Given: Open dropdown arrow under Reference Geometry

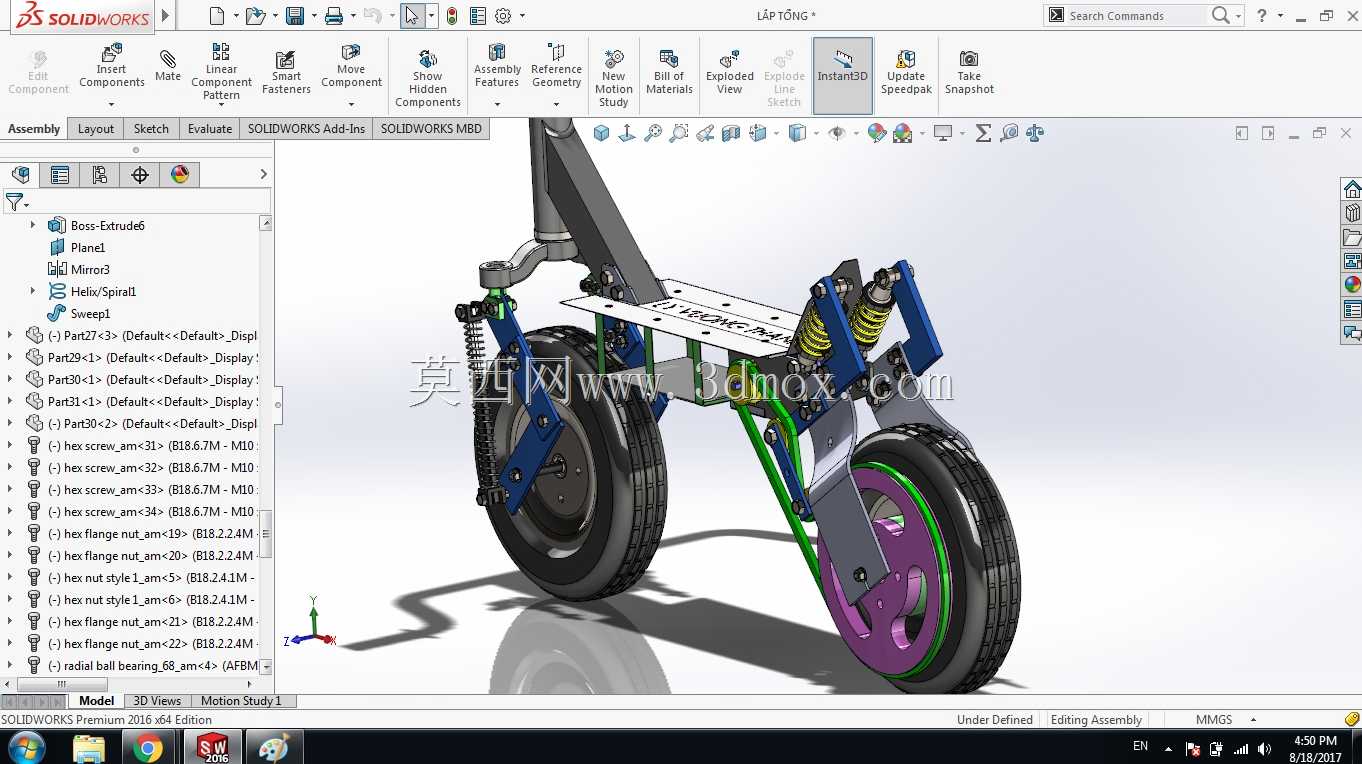Looking at the screenshot, I should 556,104.
